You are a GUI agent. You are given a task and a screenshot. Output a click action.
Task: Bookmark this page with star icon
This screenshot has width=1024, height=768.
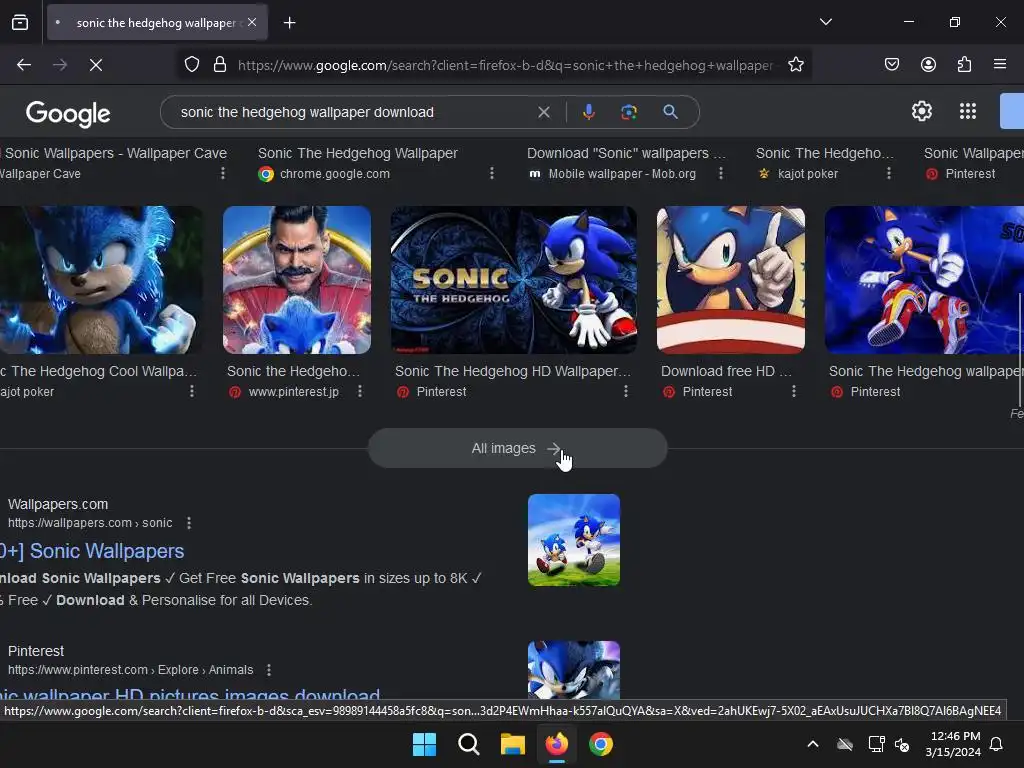pyautogui.click(x=795, y=65)
